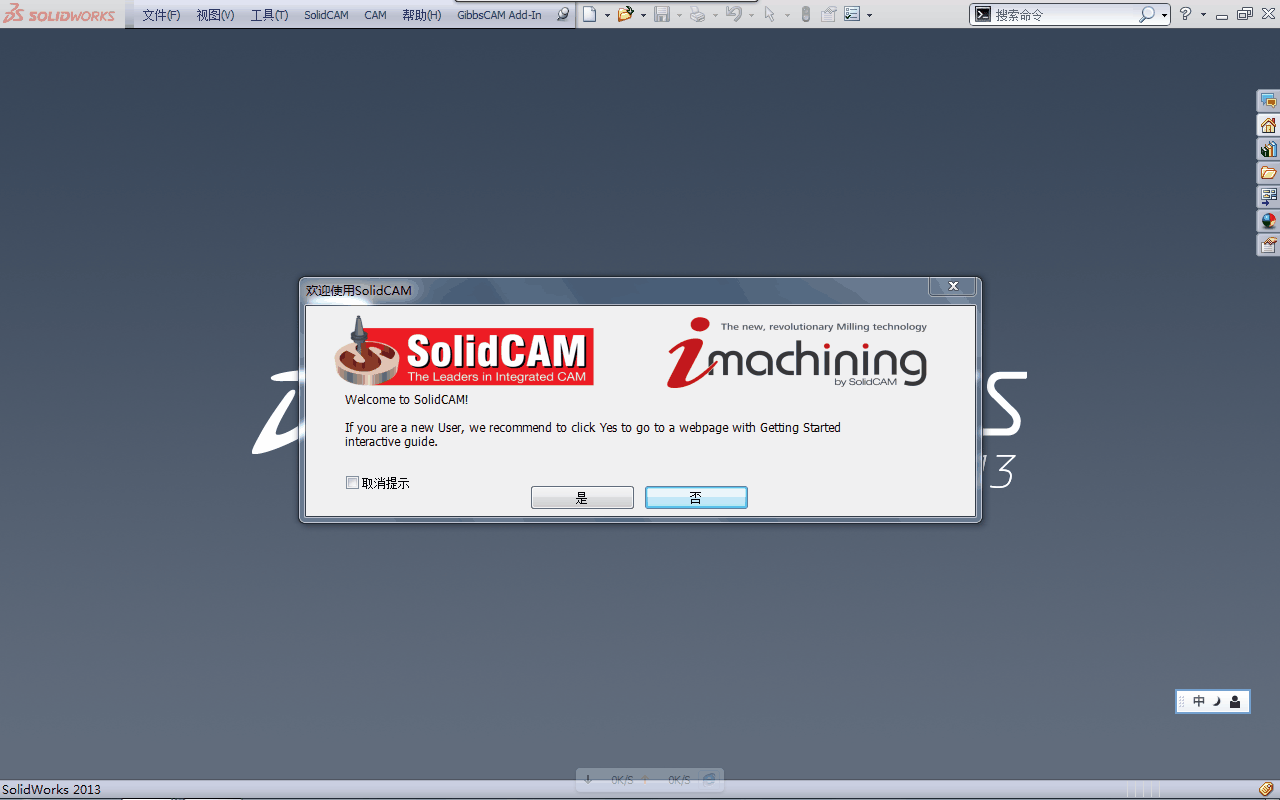Click the Select cursor icon

tap(769, 14)
